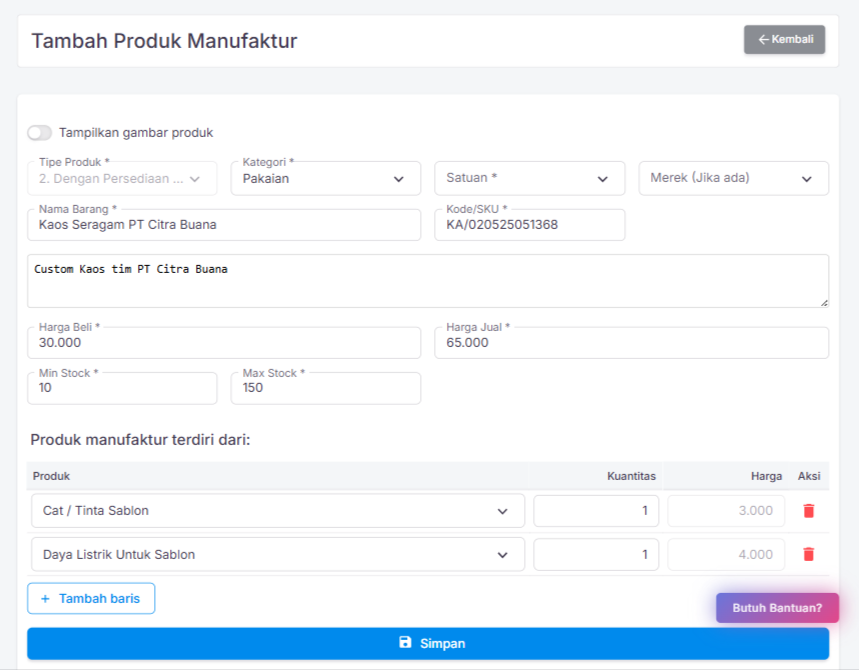Open the Satuan dropdown

point(529,178)
